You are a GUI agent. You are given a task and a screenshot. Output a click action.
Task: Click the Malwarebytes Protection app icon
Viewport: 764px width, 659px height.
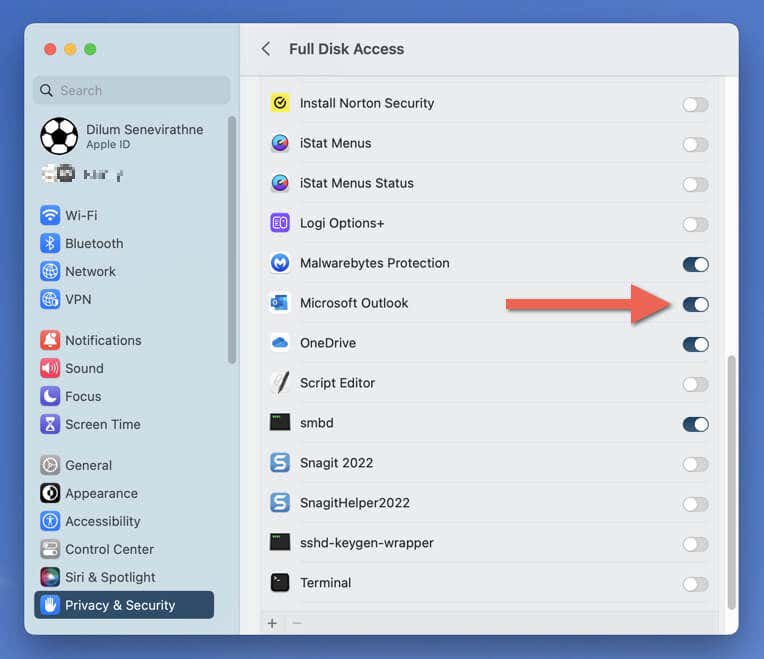click(280, 263)
